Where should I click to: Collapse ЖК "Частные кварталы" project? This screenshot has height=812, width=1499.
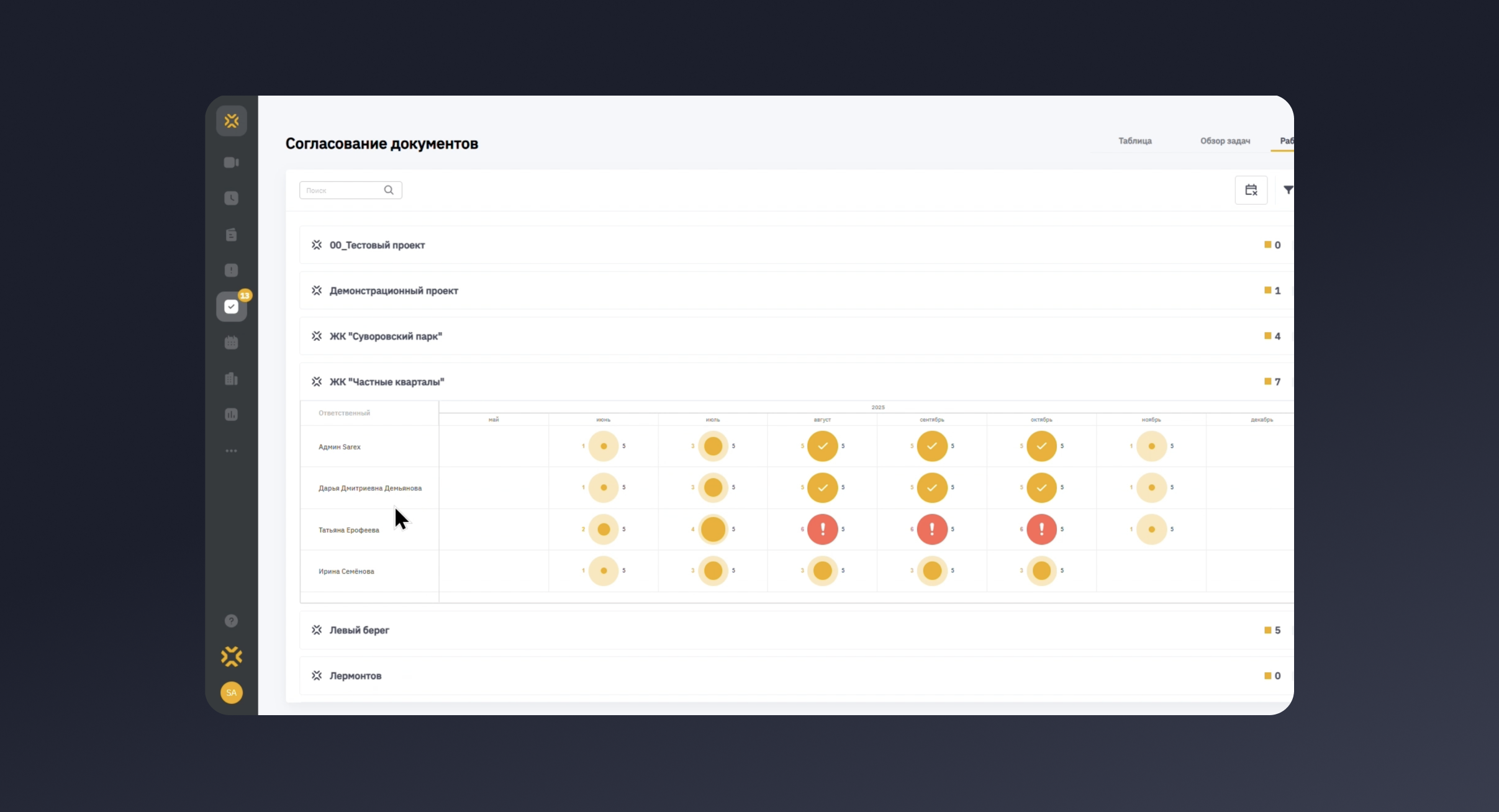(386, 382)
